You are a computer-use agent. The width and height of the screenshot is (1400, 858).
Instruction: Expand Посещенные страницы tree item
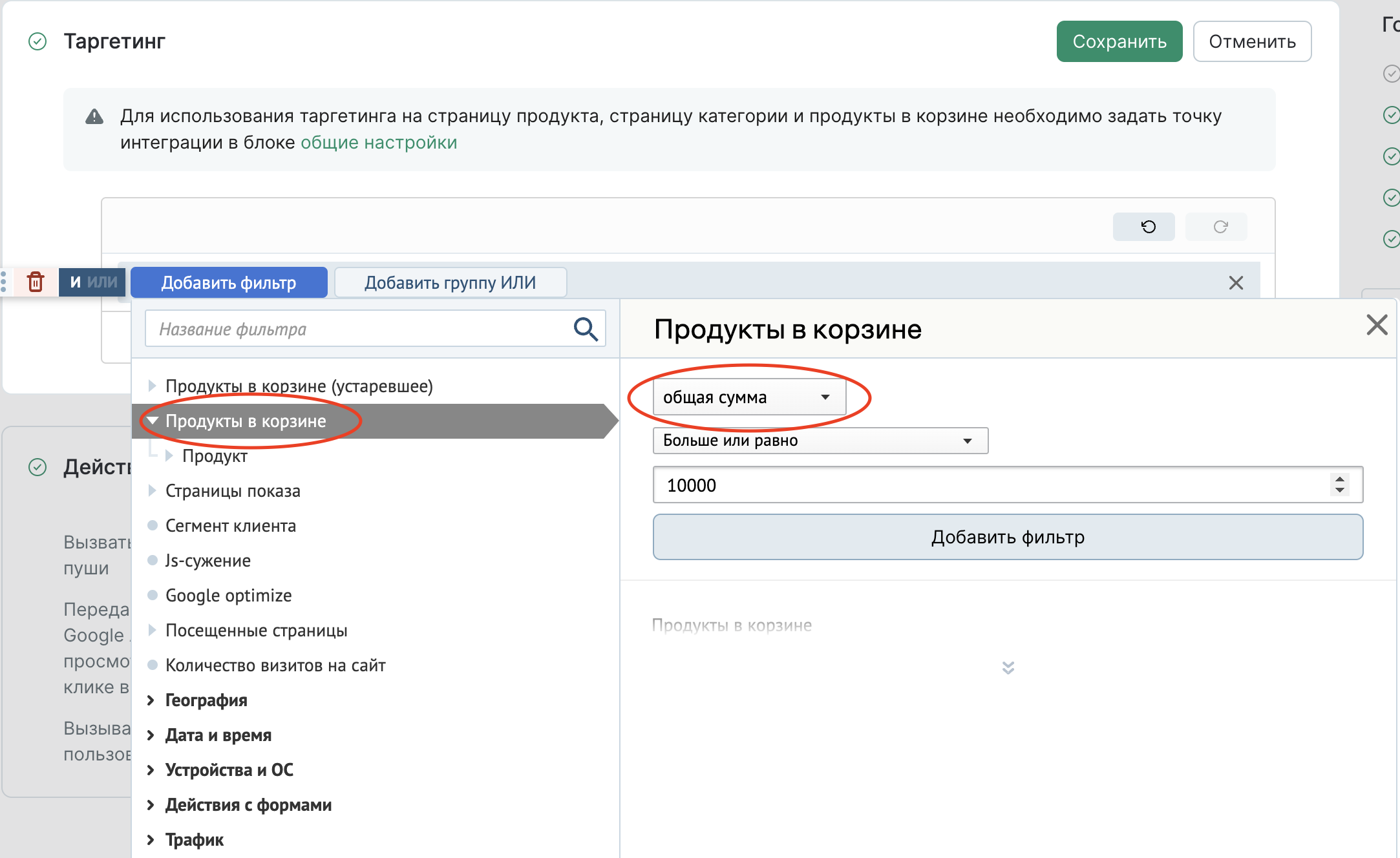[x=152, y=630]
